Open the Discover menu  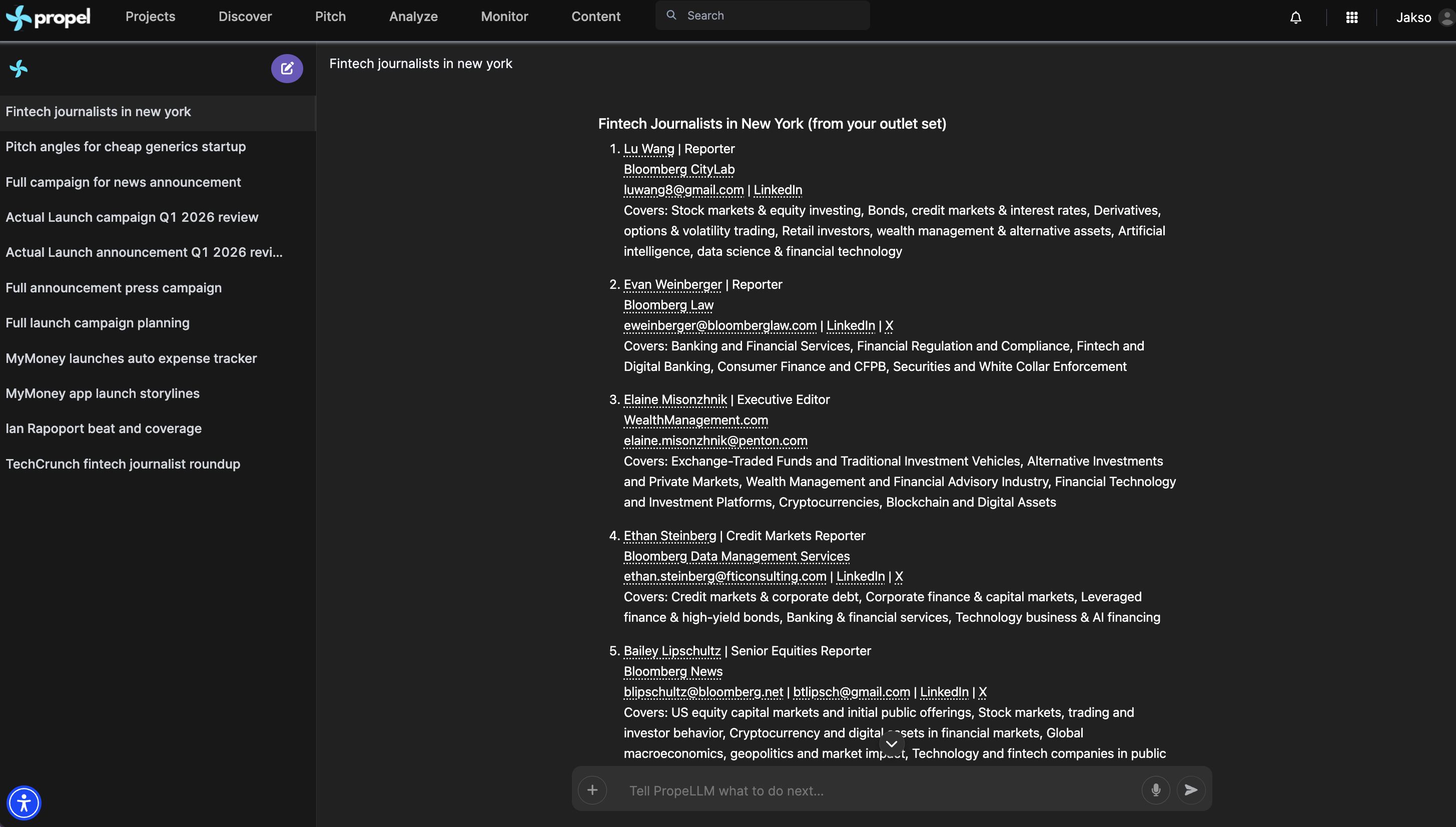pos(245,17)
